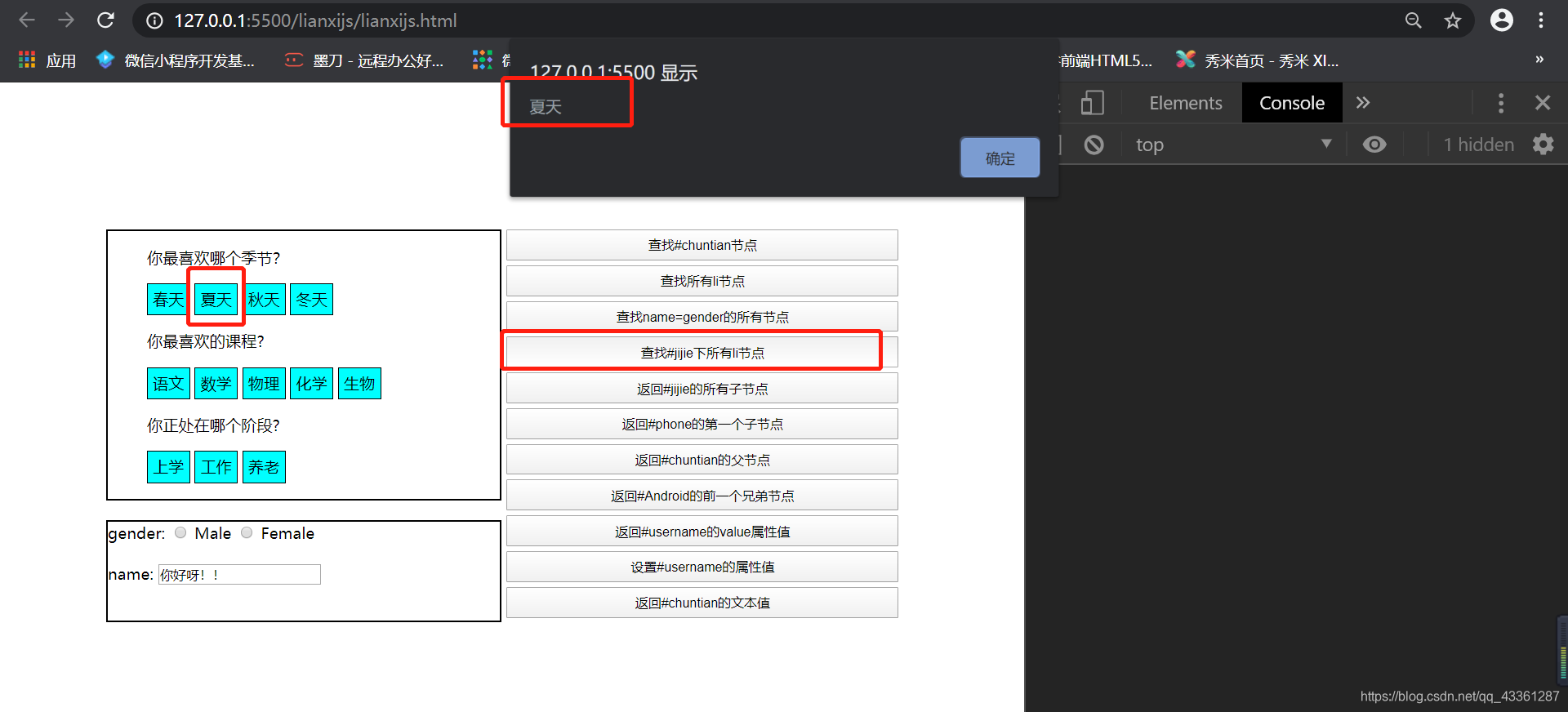The height and width of the screenshot is (712, 1568).
Task: Toggle live expression eye icon
Action: point(1374,145)
